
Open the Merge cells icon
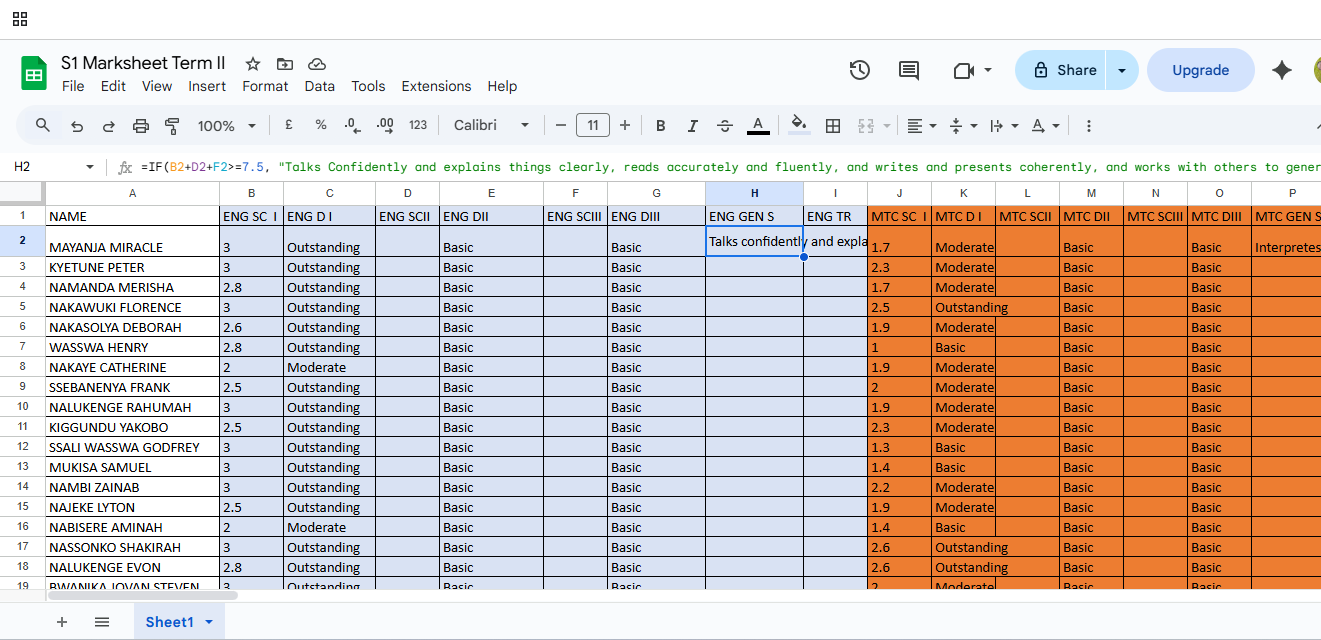point(866,125)
